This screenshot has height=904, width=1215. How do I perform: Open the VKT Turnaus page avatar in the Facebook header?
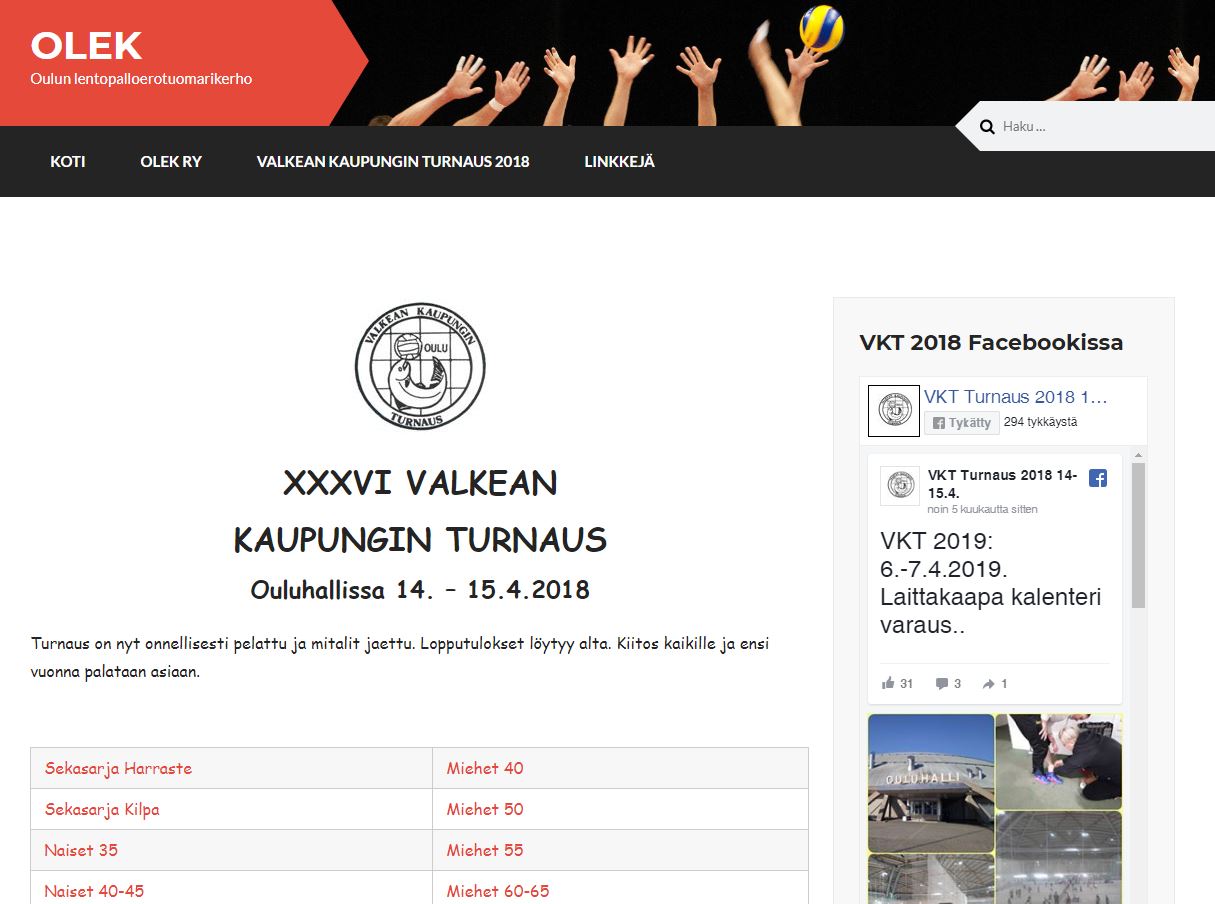[x=894, y=411]
